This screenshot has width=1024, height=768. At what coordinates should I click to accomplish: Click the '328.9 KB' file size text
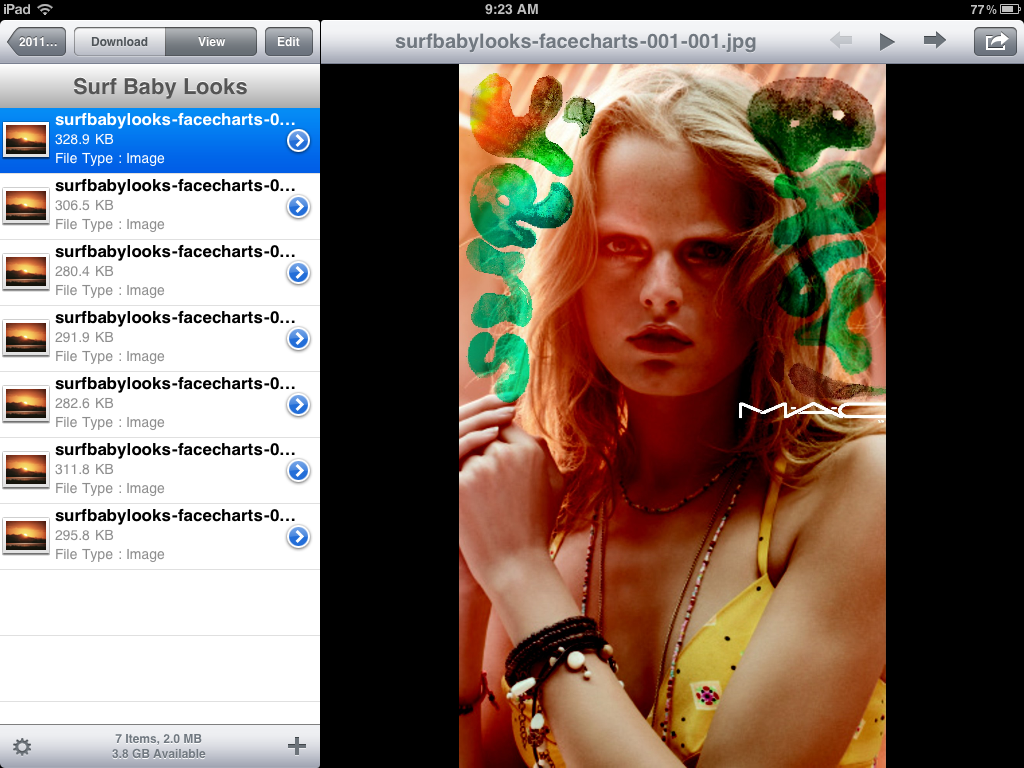point(84,139)
